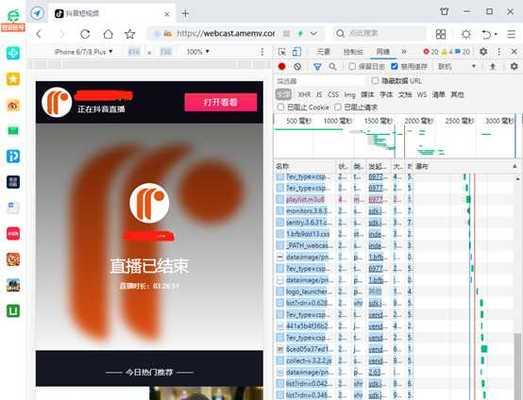Click the device width input field
This screenshot has height=400, width=523.
(x=134, y=52)
